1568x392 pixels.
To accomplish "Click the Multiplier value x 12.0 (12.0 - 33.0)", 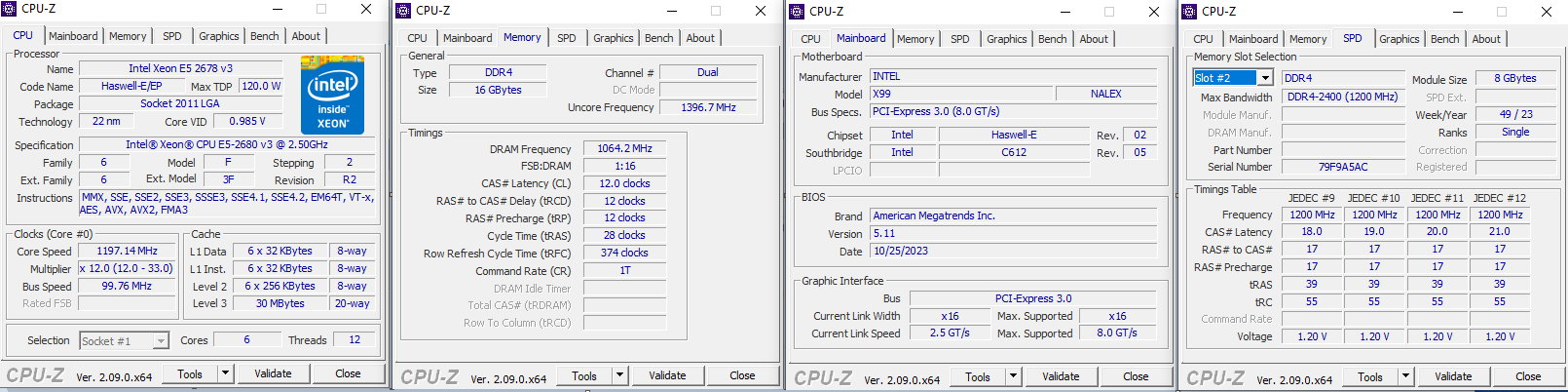I will click(127, 268).
